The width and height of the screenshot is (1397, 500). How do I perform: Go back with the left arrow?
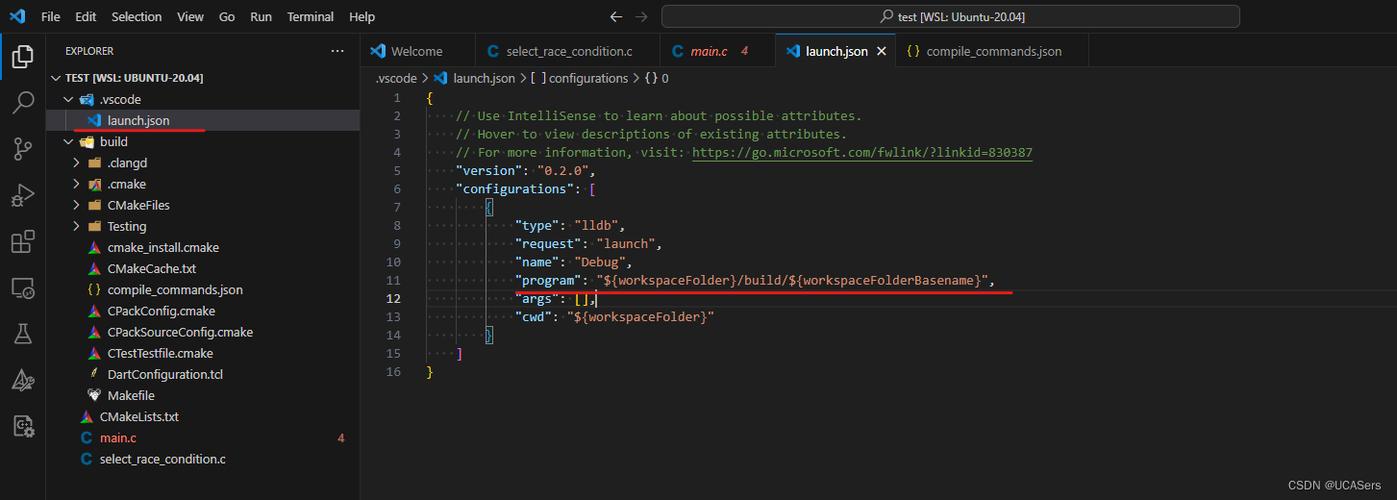point(616,17)
